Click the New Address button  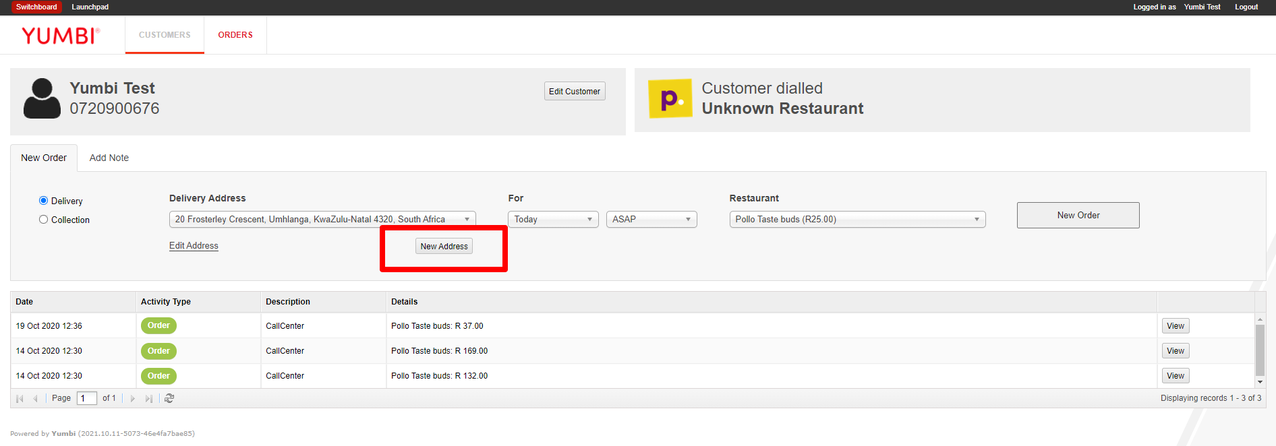(x=444, y=246)
